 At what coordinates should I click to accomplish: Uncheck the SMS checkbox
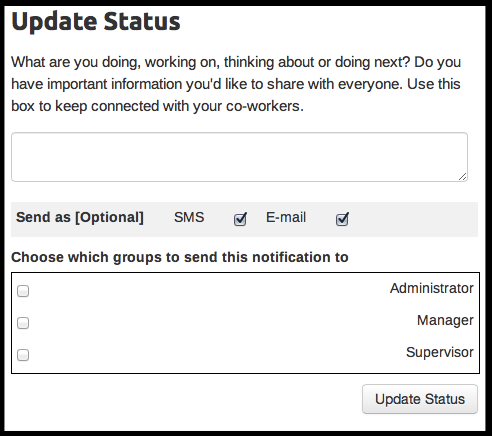click(x=240, y=219)
